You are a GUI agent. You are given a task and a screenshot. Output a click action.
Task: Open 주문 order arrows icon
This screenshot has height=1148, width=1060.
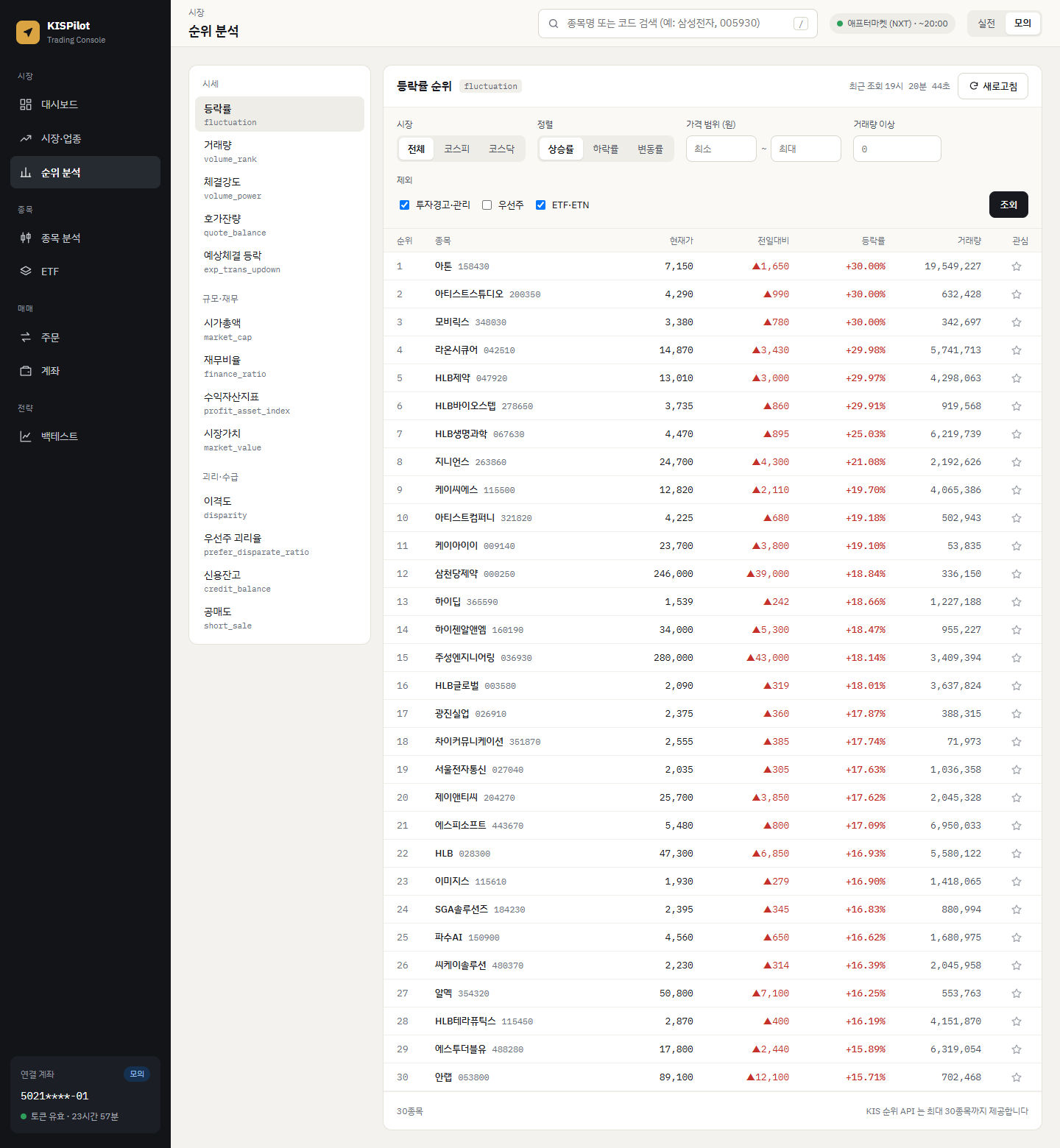tap(26, 337)
